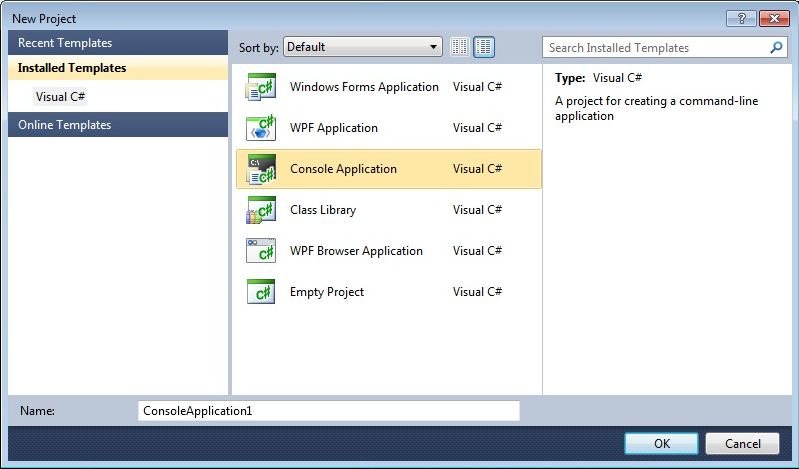Image resolution: width=799 pixels, height=469 pixels.
Task: Expand the Online Templates section
Action: [118, 125]
